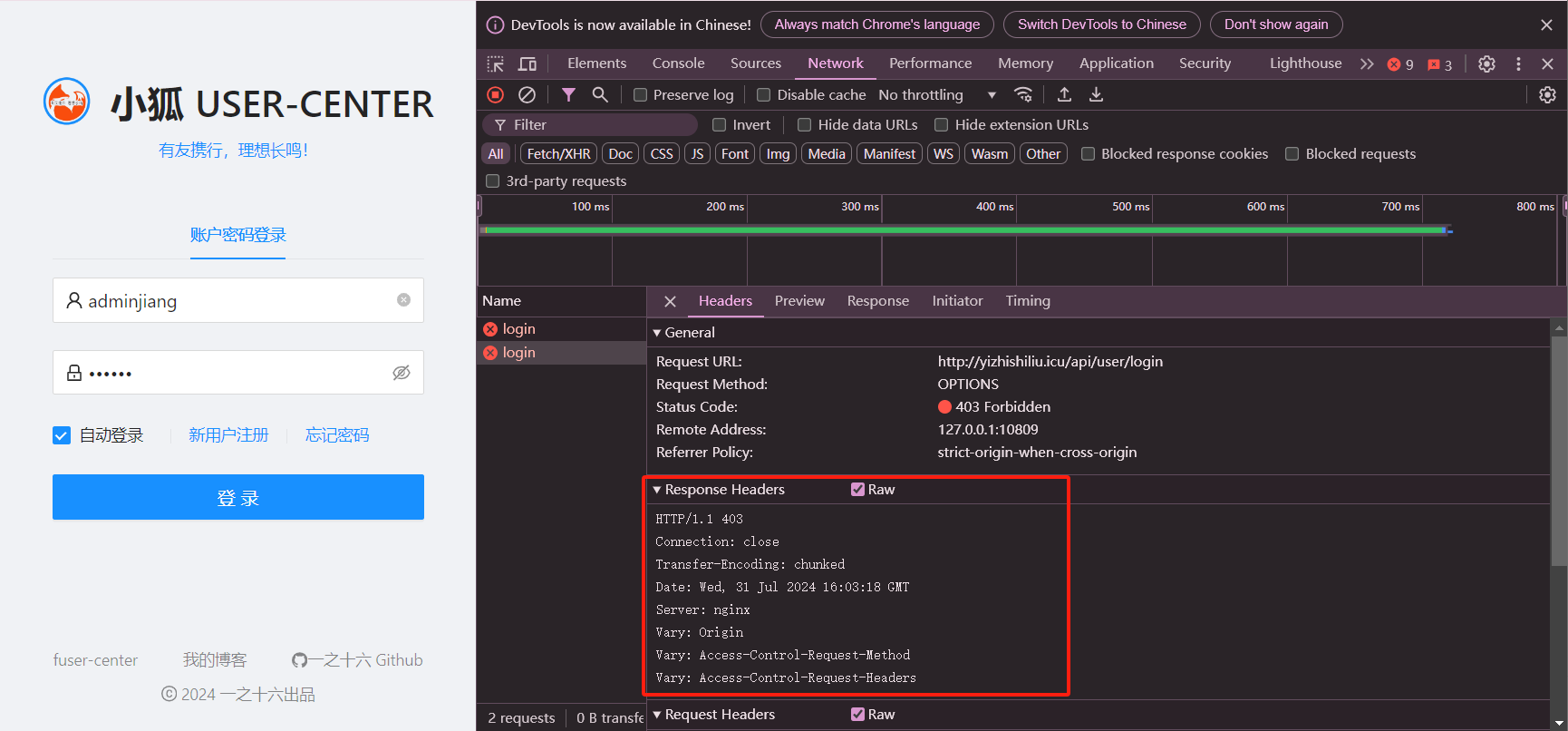
Task: Collapse the General section
Action: click(x=657, y=333)
